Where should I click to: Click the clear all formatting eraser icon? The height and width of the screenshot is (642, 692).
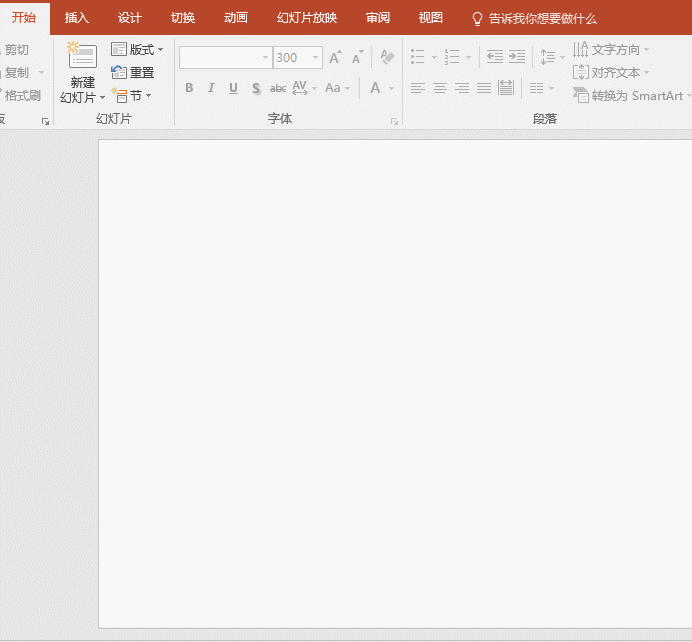(x=387, y=58)
